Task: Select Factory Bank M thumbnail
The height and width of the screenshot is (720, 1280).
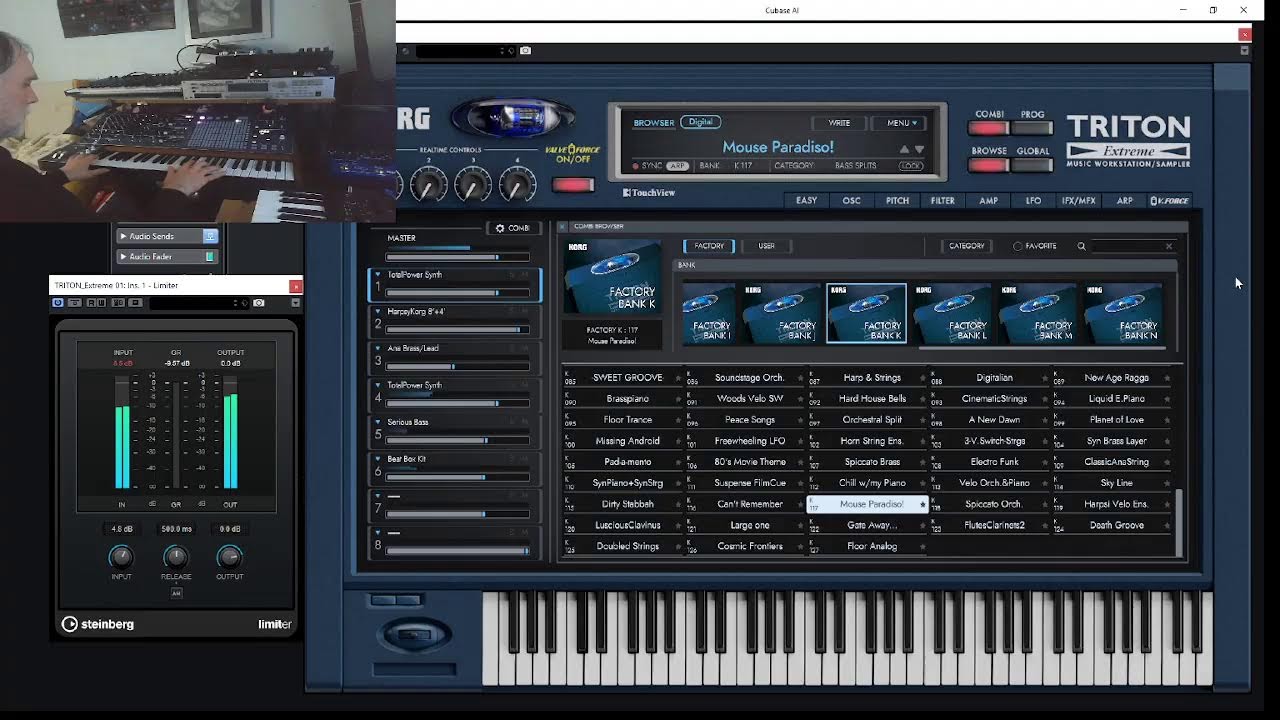Action: pos(1037,313)
